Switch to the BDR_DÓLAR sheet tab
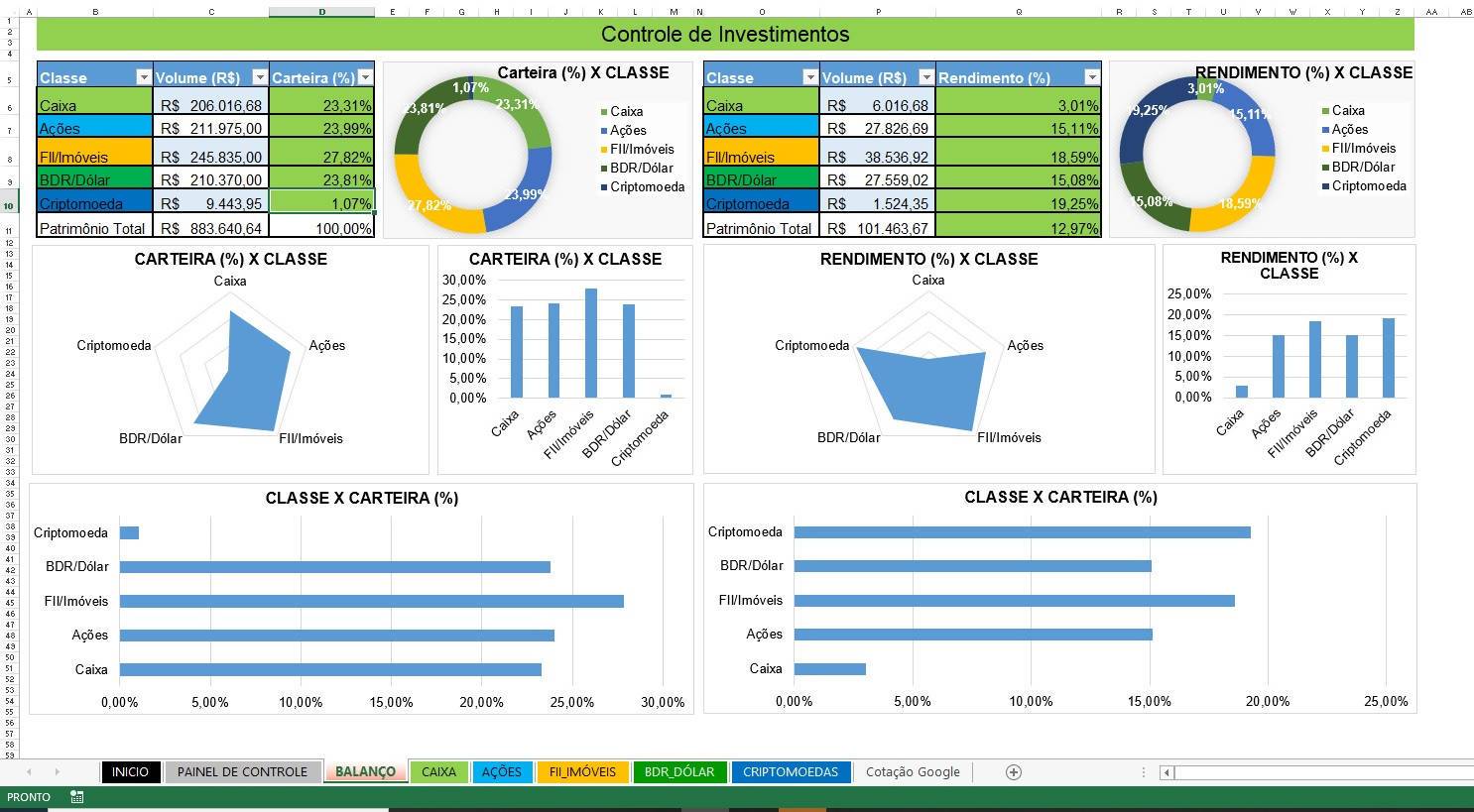1474x812 pixels. click(x=679, y=771)
